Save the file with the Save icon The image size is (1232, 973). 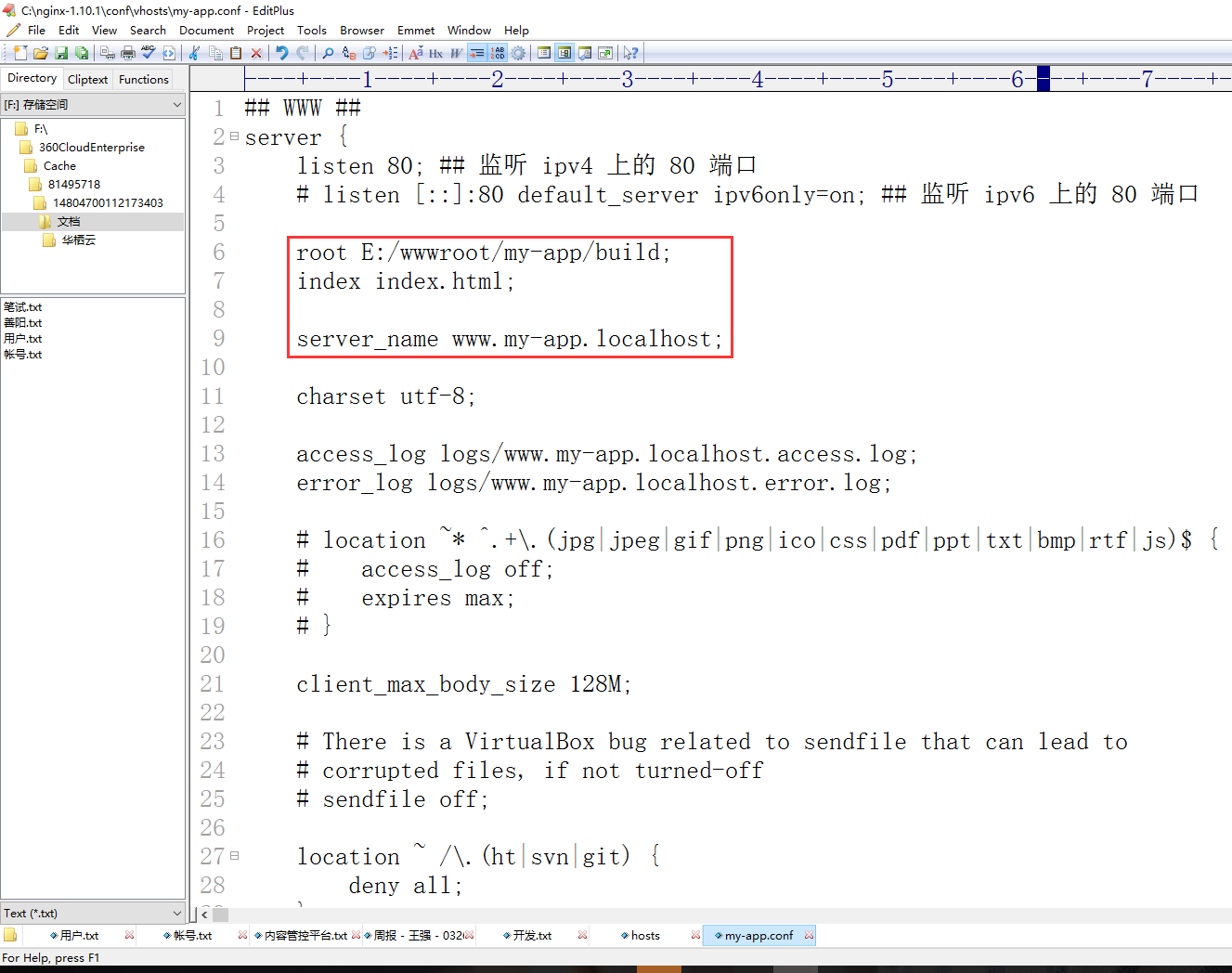(61, 53)
